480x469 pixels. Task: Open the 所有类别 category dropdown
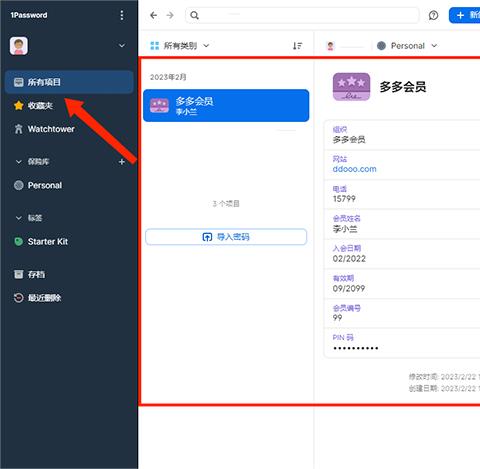click(x=180, y=46)
